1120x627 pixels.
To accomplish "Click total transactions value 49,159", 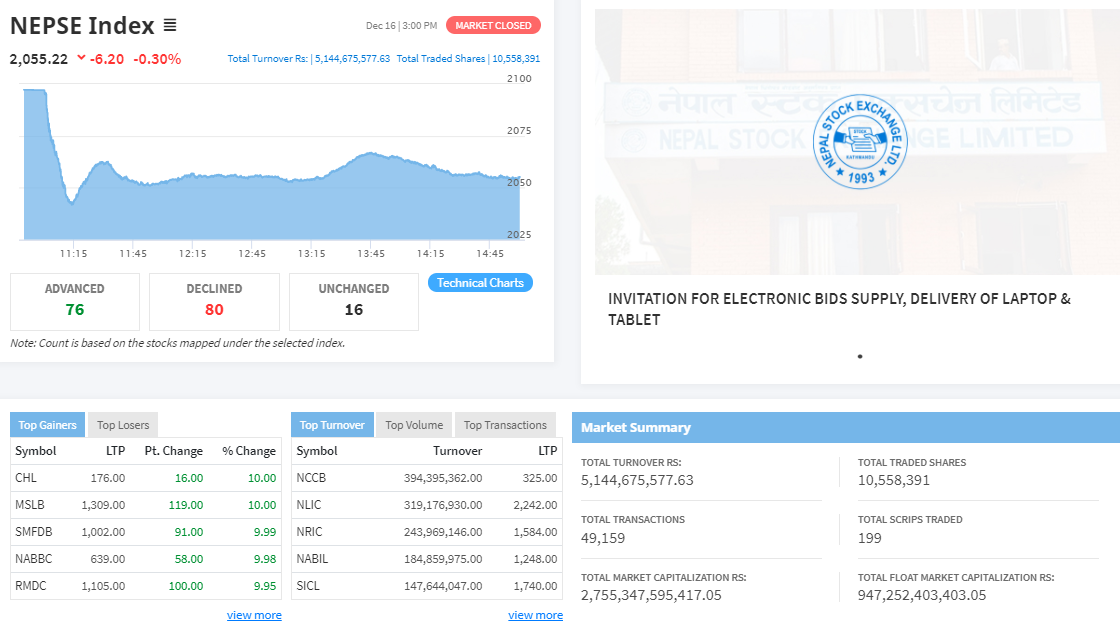I will tap(603, 538).
